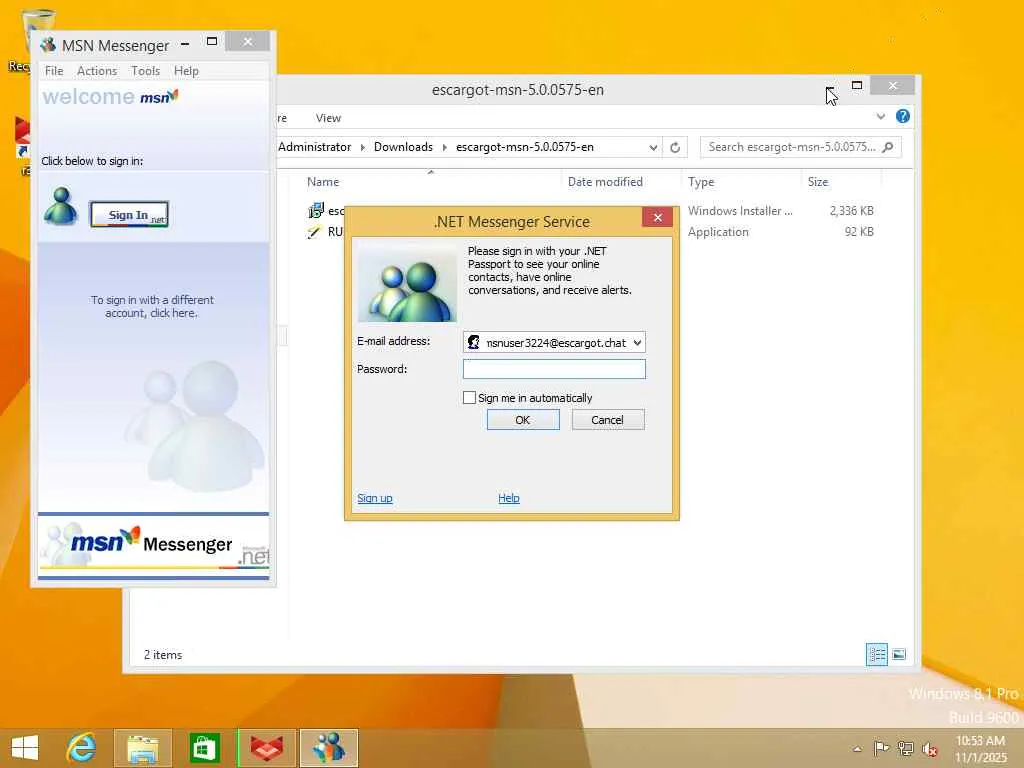Image resolution: width=1024 pixels, height=768 pixels.
Task: Click the two-buddies image in sign-in dialog
Action: (x=408, y=284)
